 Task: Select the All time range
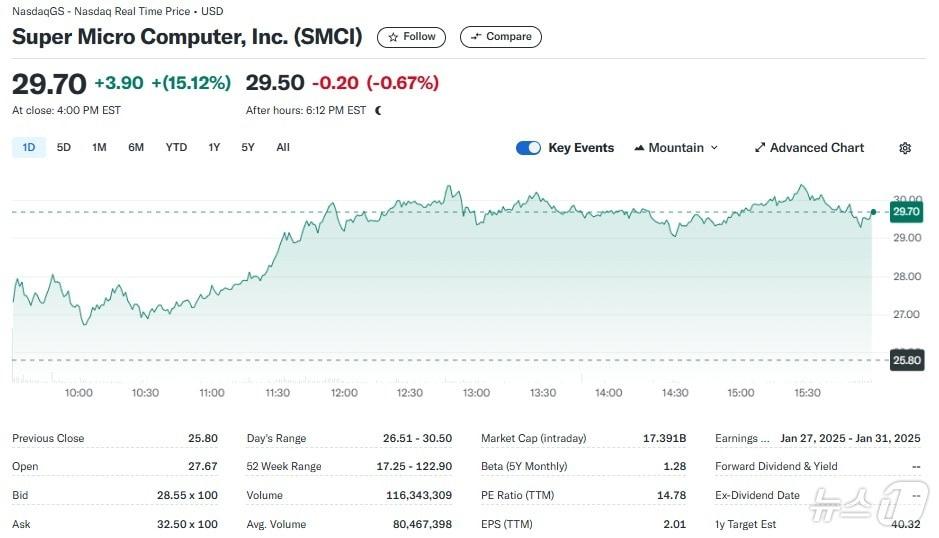[283, 147]
